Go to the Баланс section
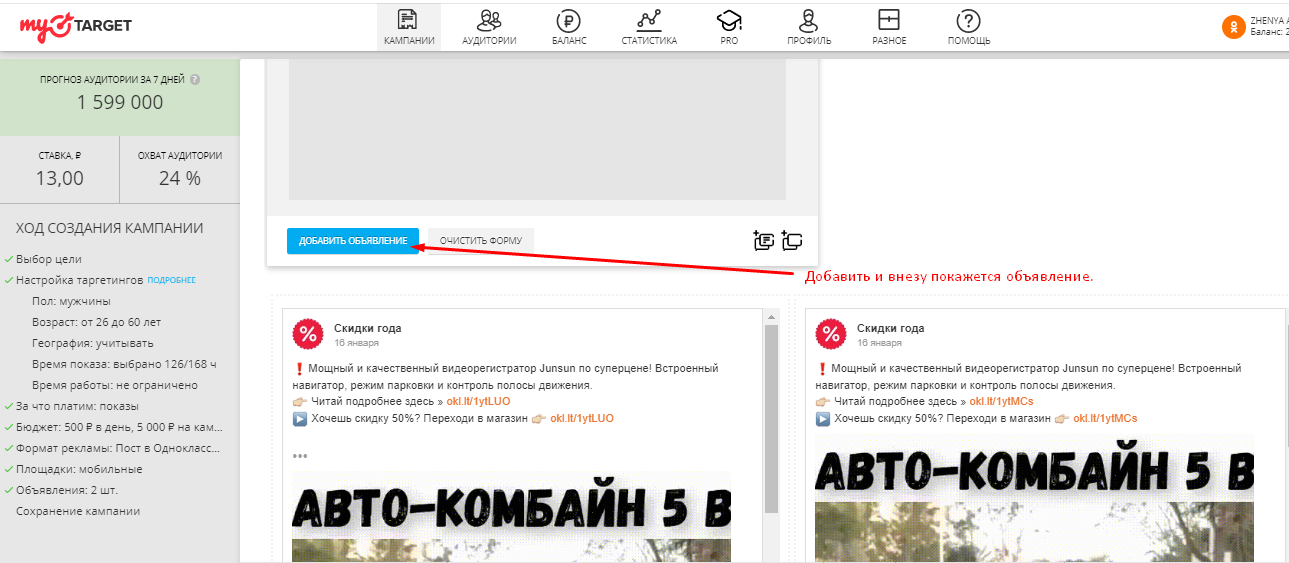Screen dimensions: 1289x563 pyautogui.click(x=569, y=27)
